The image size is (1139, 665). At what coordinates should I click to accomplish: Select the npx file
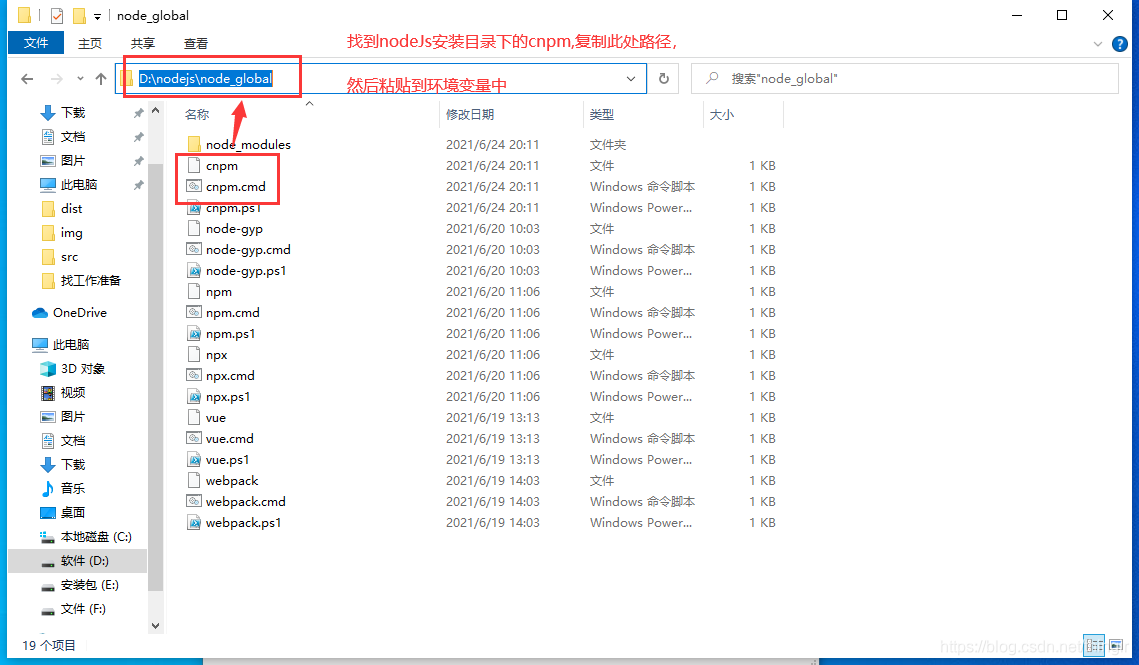click(x=216, y=355)
